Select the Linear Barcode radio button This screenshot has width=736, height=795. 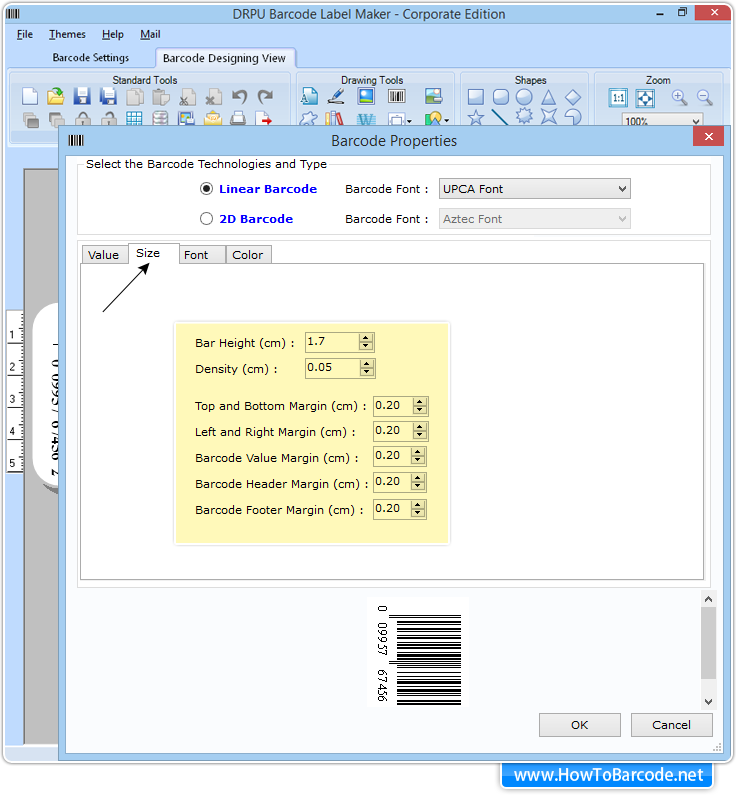coord(206,189)
